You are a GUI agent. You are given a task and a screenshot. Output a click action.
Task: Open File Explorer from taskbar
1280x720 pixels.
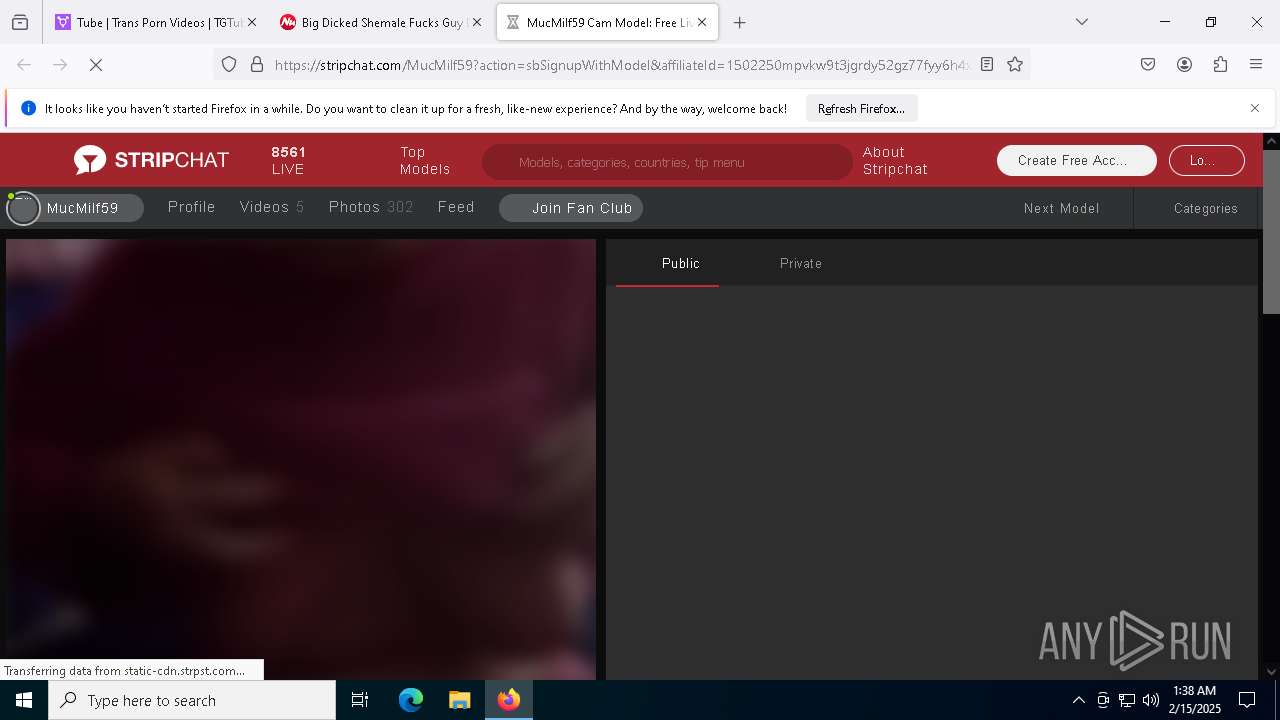tap(459, 700)
